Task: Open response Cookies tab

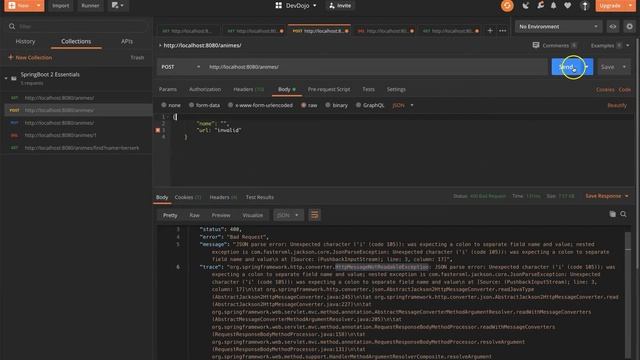Action: (187, 197)
